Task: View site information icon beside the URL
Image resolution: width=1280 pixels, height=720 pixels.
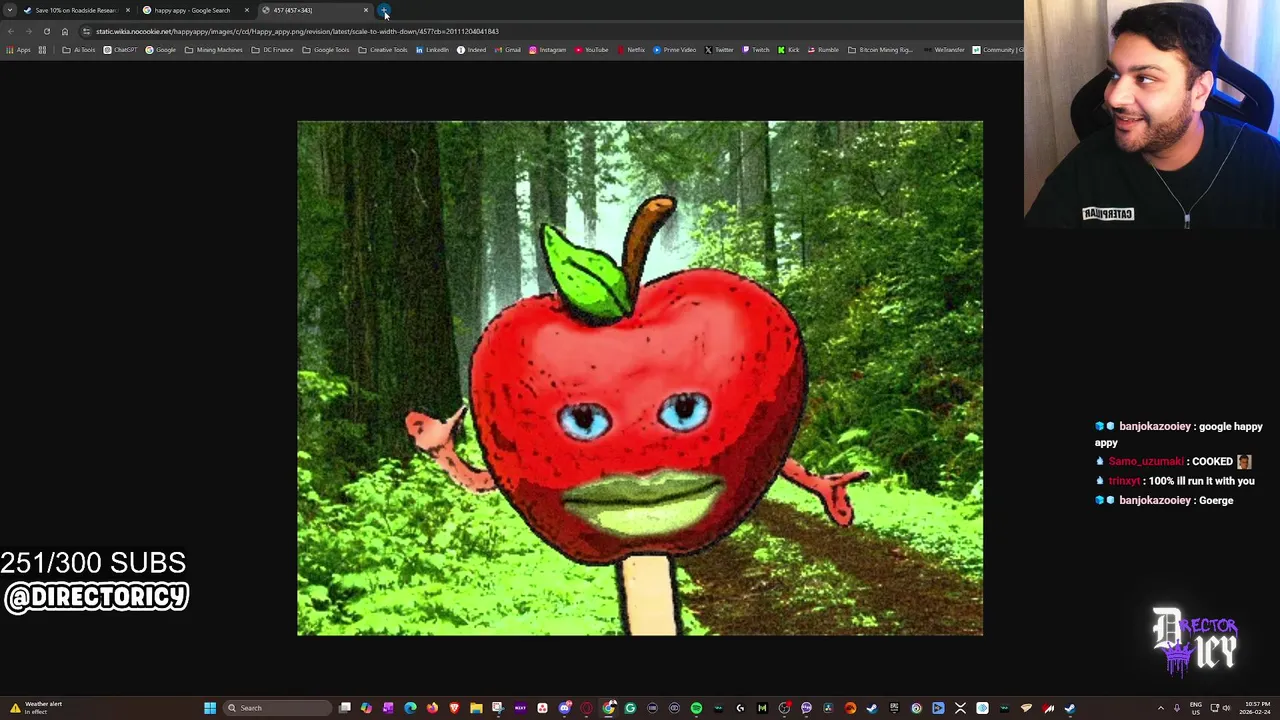Action: point(87,31)
